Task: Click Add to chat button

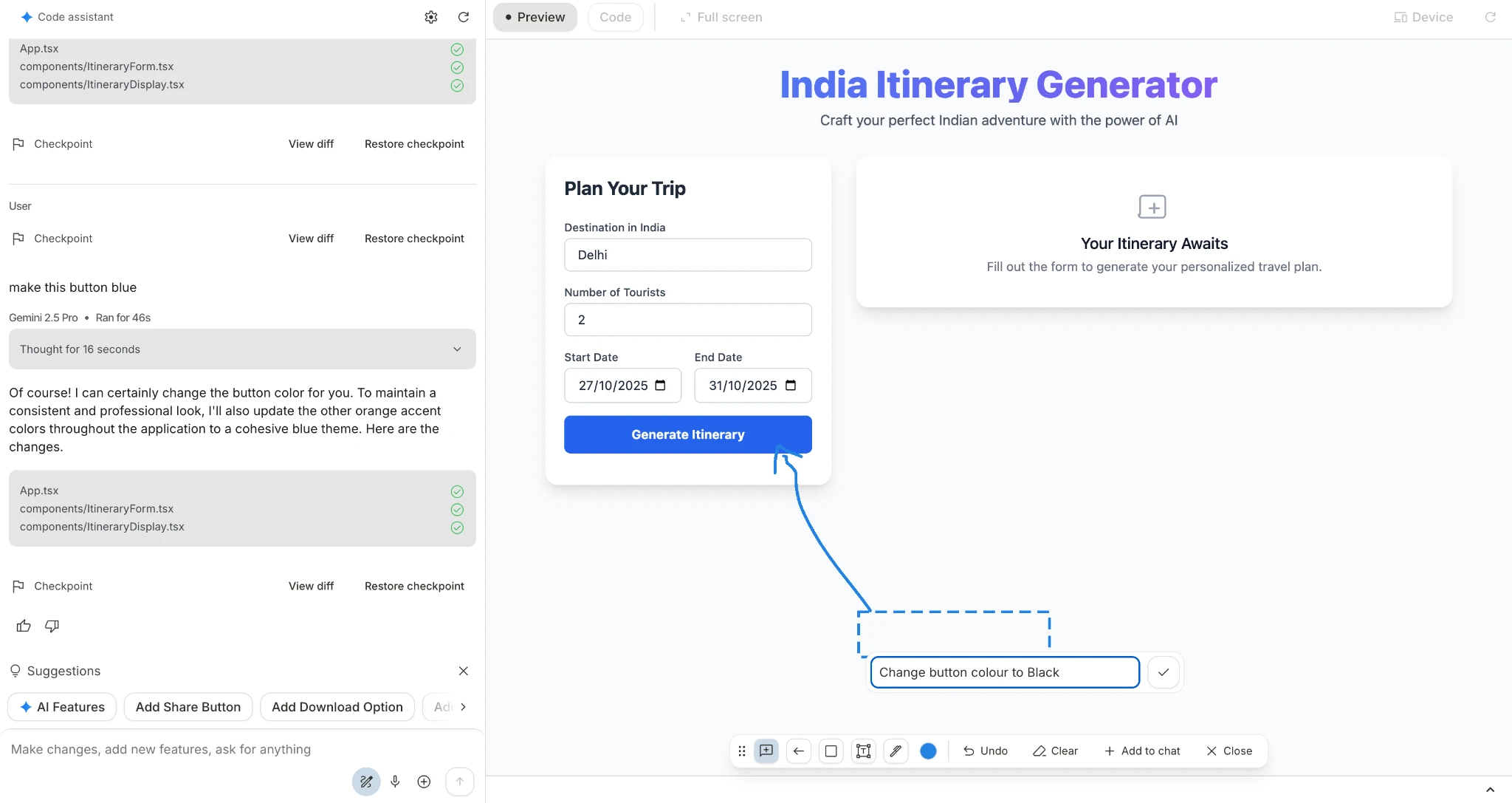Action: pos(1141,751)
